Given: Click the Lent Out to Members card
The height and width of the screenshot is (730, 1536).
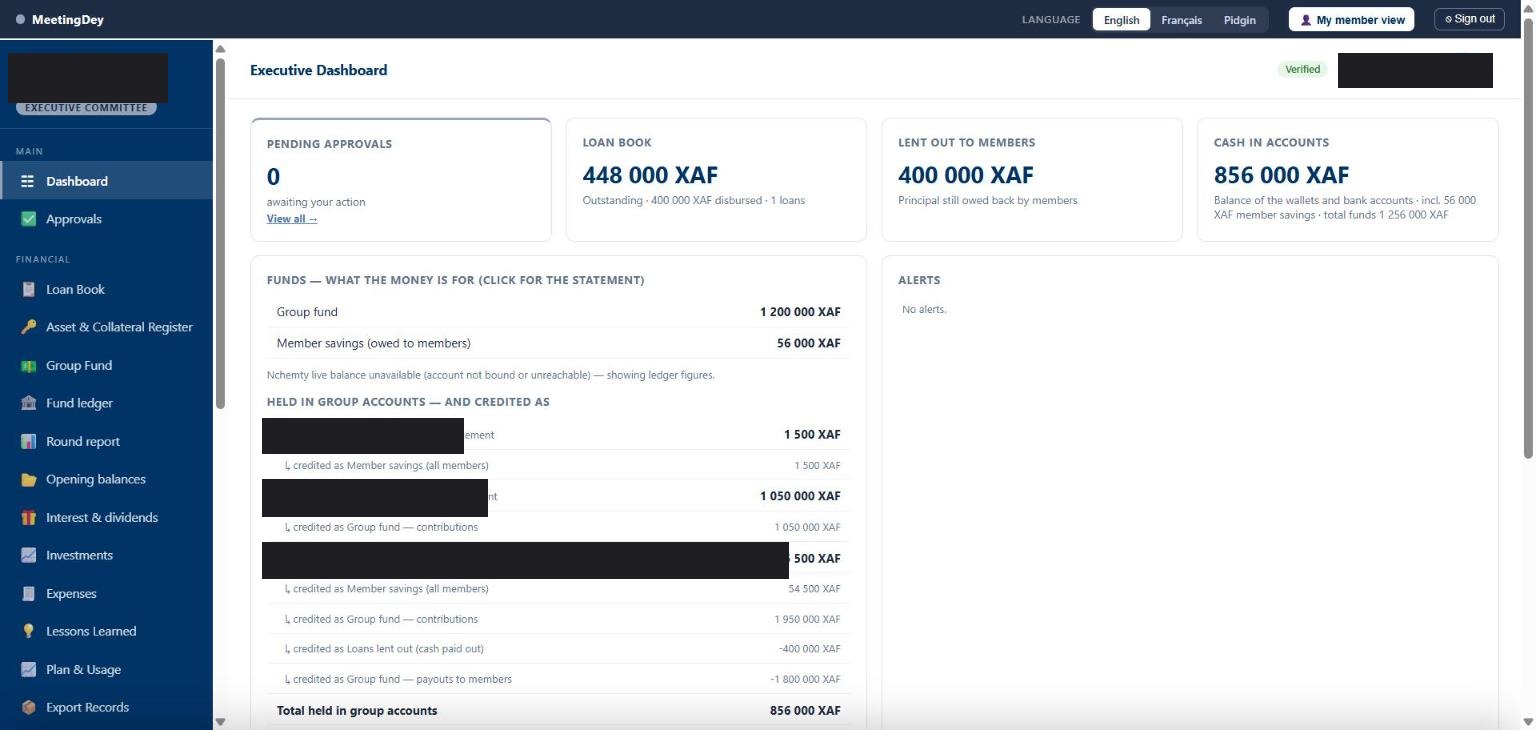Looking at the screenshot, I should 1031,180.
